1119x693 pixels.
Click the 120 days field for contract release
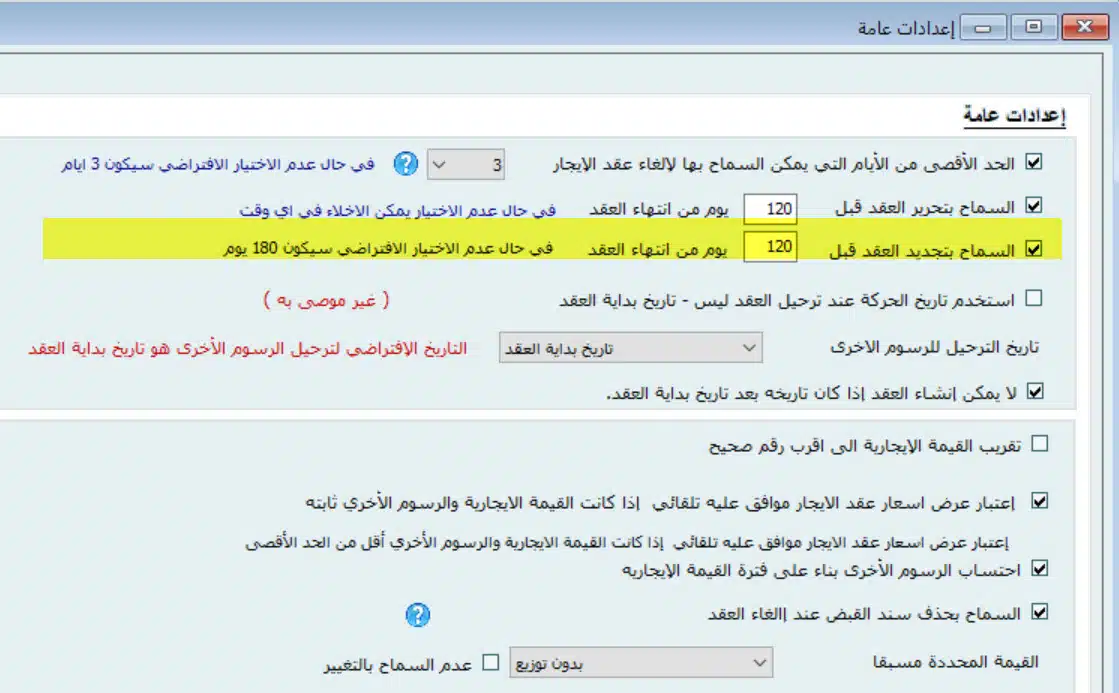tap(770, 208)
